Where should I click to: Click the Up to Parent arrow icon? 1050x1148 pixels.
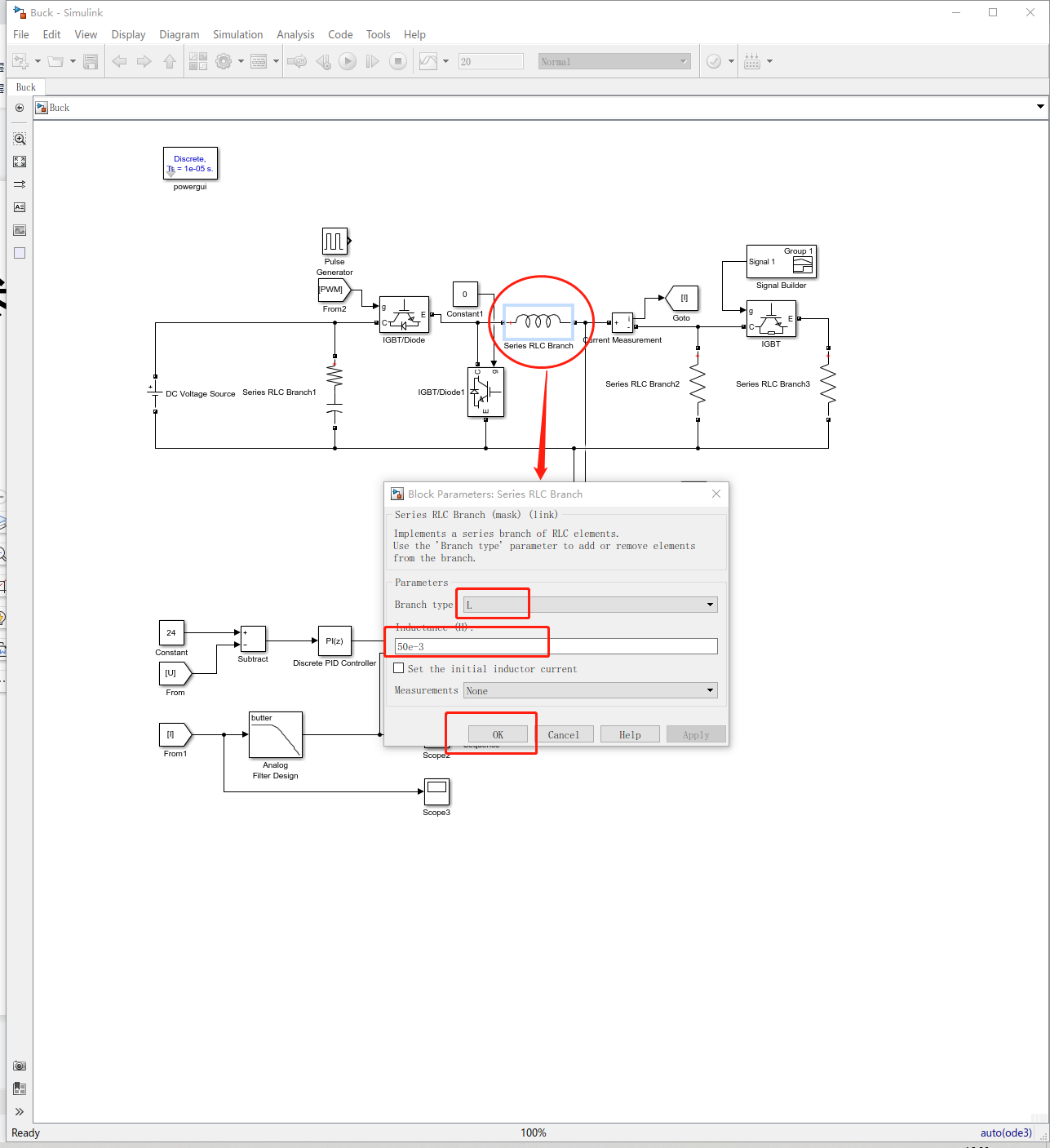(170, 61)
